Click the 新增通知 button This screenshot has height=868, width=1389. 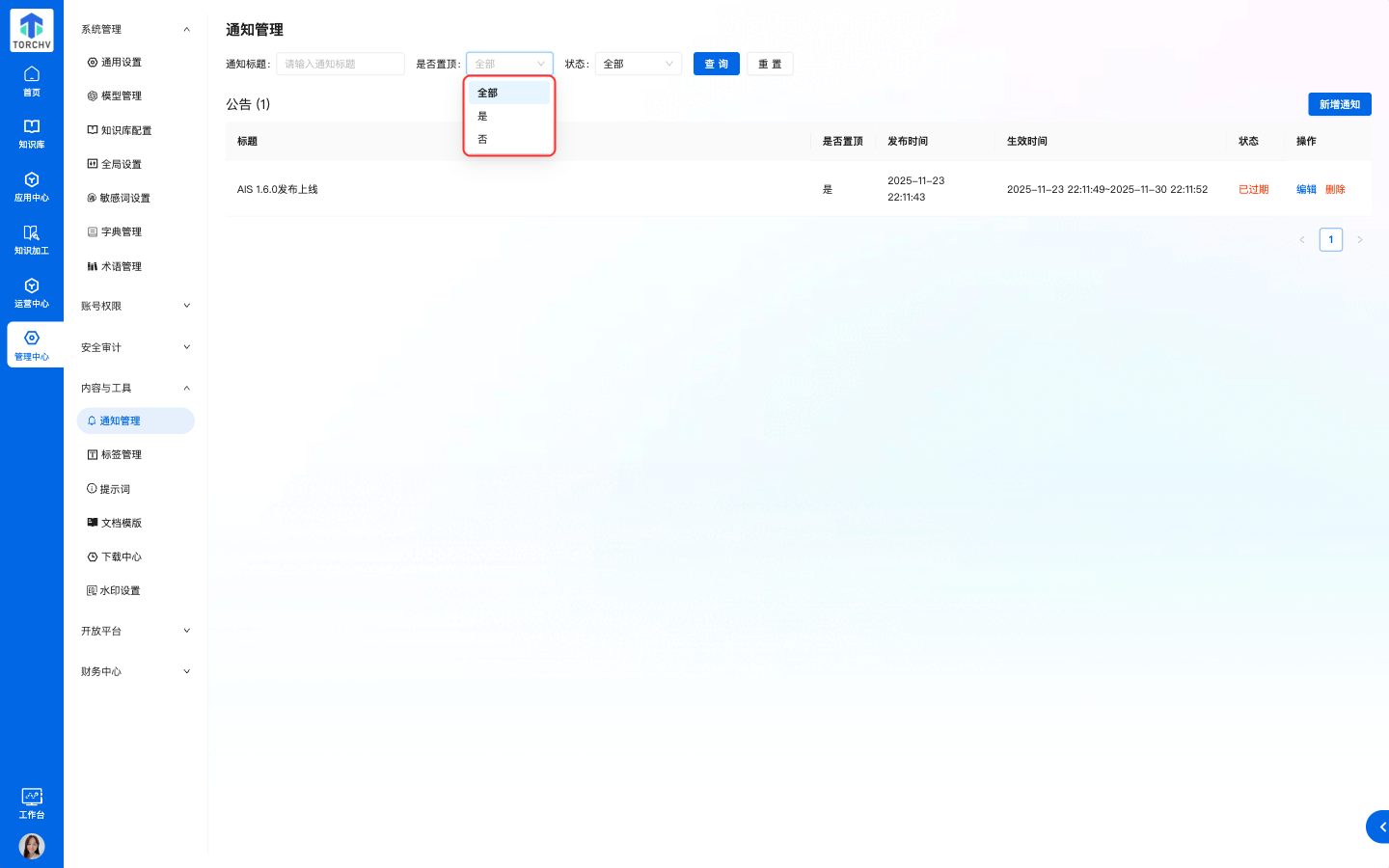(1339, 104)
